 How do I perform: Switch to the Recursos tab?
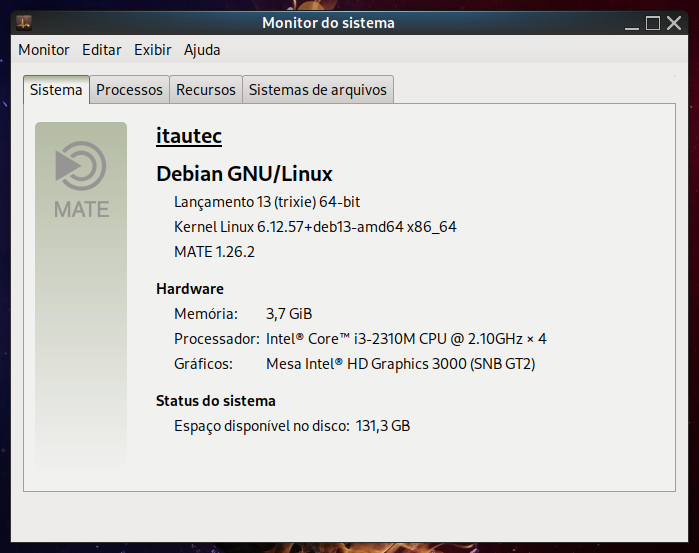206,90
